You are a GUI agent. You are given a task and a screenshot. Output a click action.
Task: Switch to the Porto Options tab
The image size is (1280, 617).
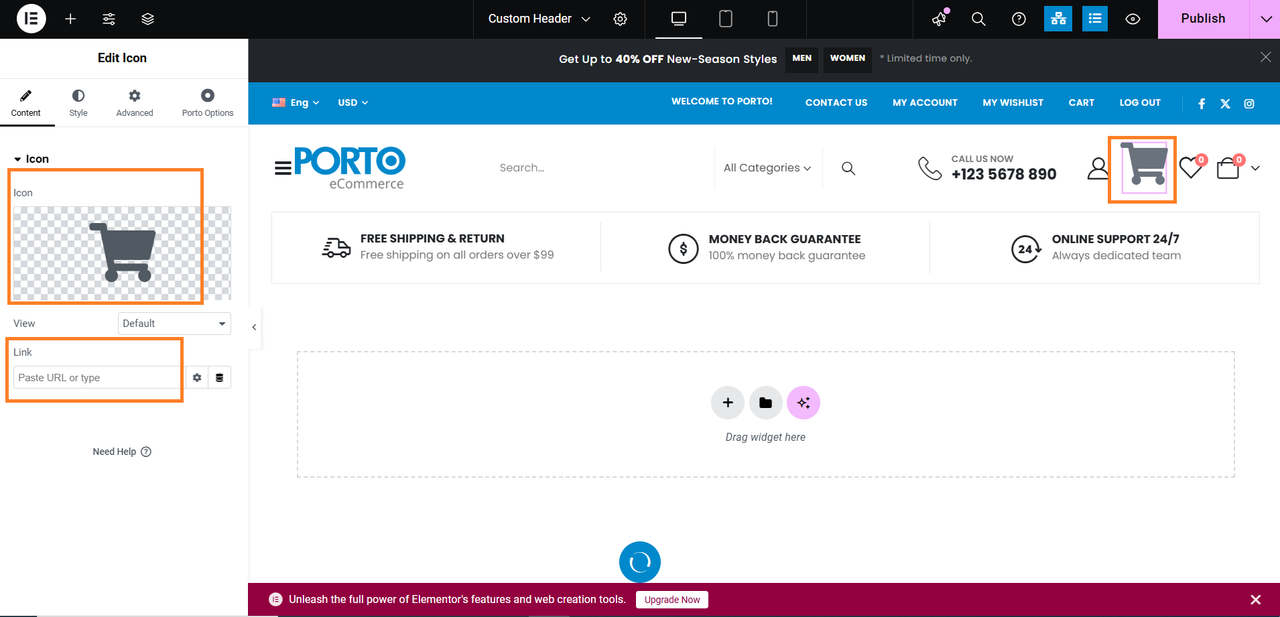point(207,103)
